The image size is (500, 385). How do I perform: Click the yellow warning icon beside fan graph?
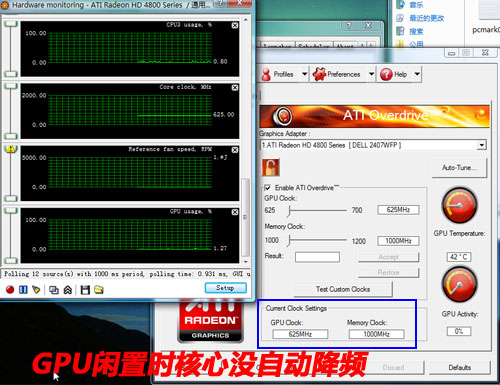[11, 149]
